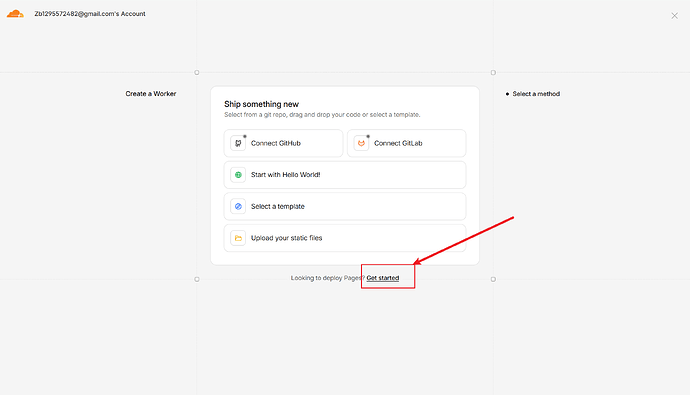
Task: Click the Select a method step
Action: 536,94
